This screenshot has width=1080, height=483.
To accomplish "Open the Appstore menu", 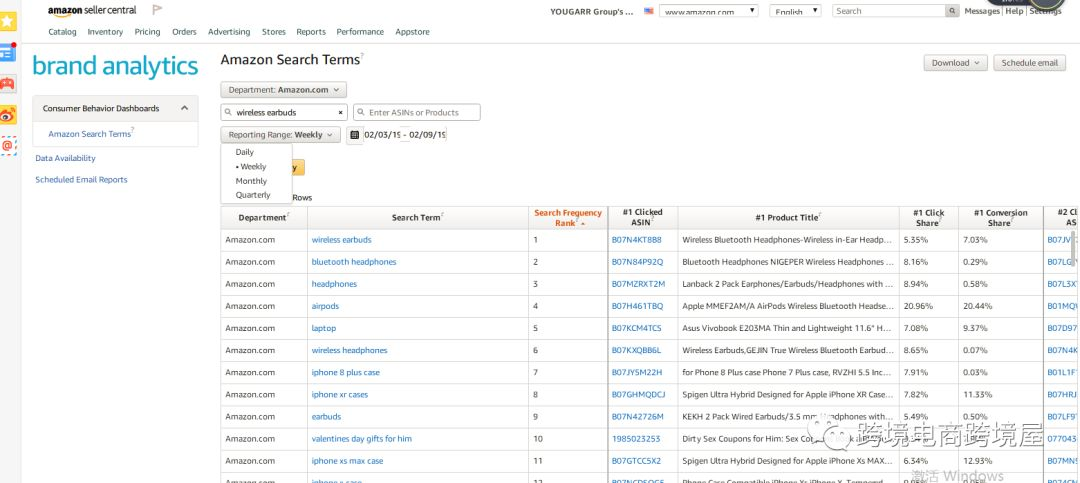I will pyautogui.click(x=413, y=32).
